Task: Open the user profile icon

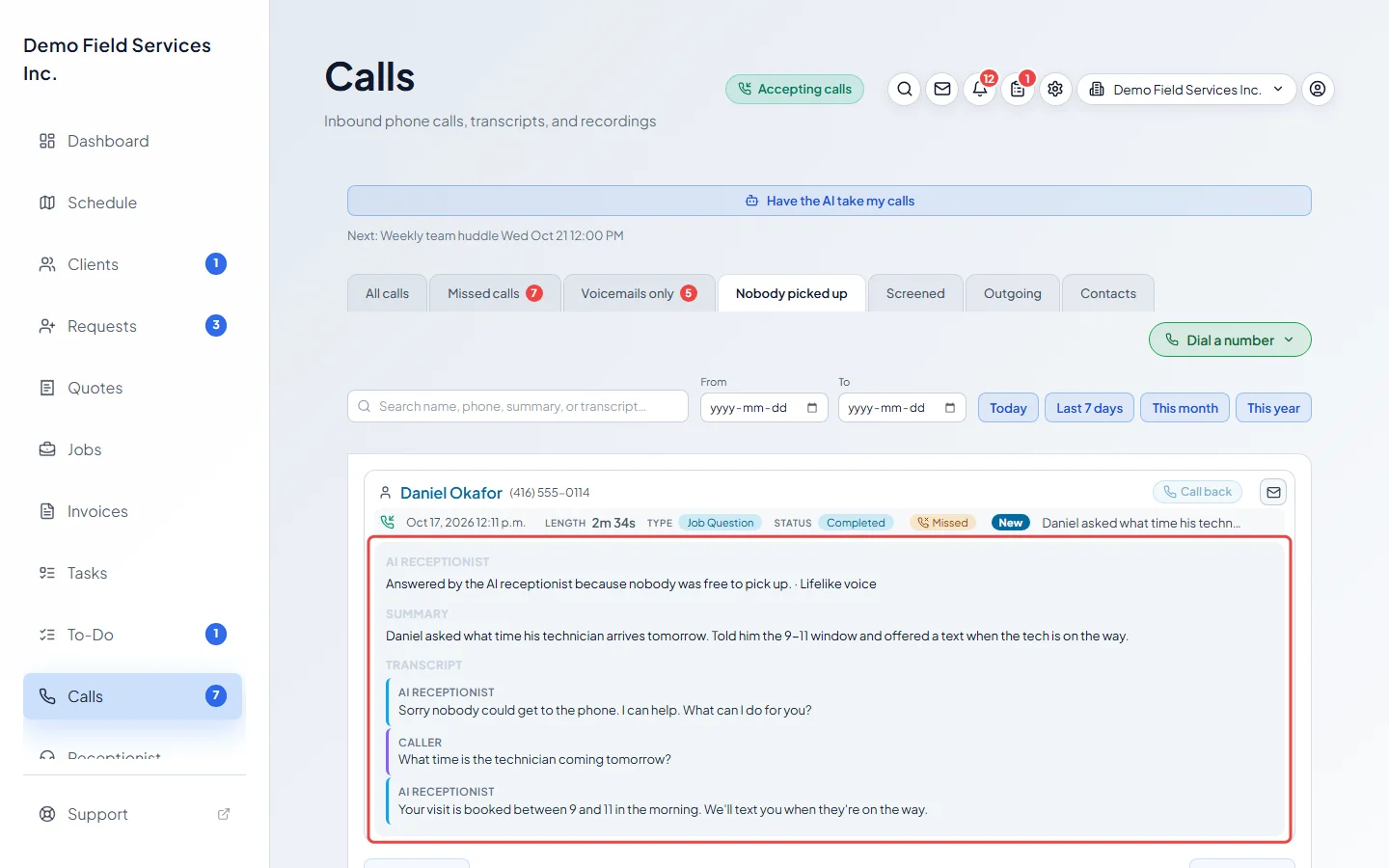Action: [1318, 89]
